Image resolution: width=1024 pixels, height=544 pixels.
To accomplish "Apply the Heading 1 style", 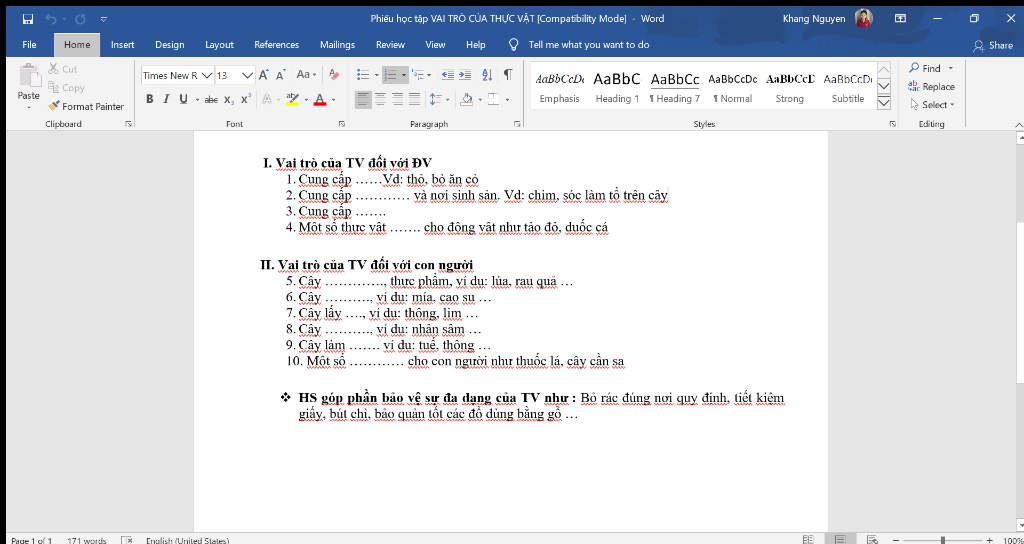I will coord(617,88).
